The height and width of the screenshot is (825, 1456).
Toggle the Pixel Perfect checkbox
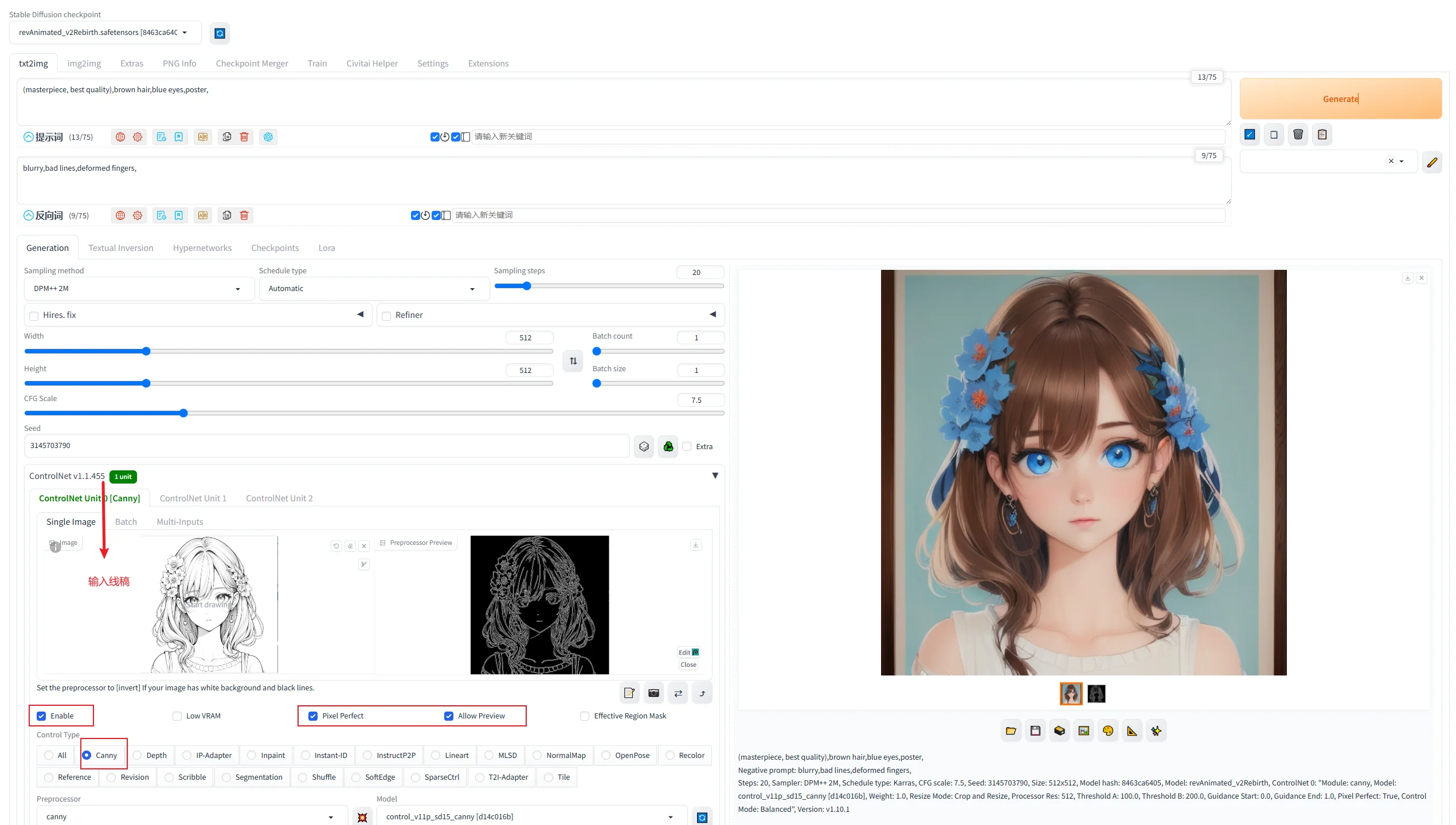313,716
